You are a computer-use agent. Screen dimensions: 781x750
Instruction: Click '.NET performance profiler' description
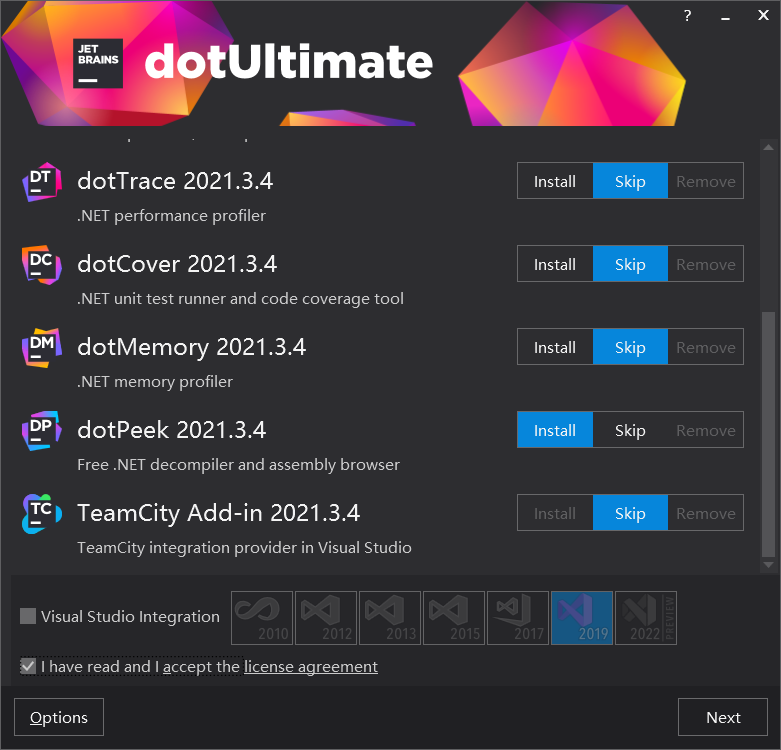(x=171, y=216)
